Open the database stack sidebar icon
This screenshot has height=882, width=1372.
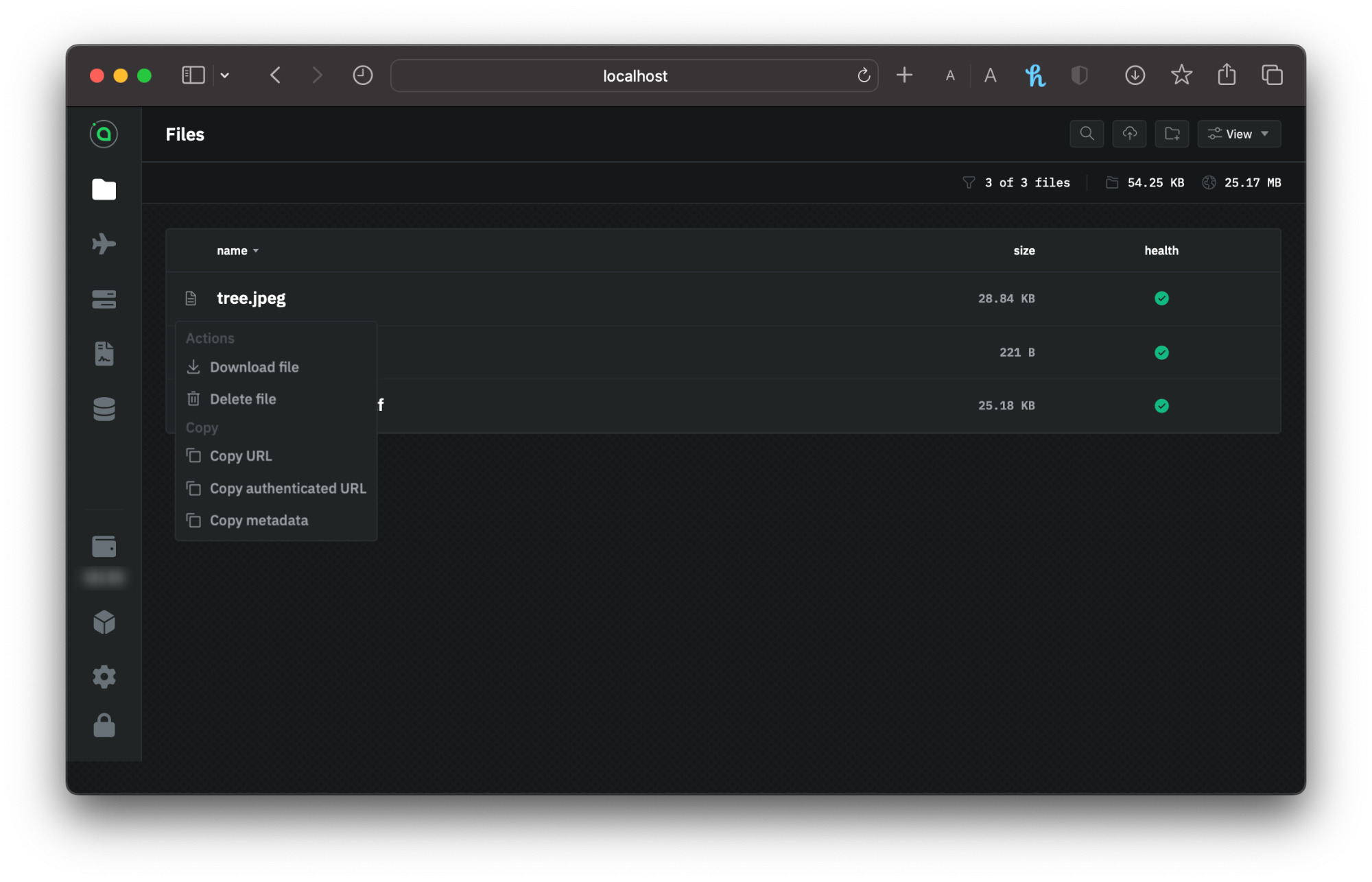pyautogui.click(x=104, y=409)
